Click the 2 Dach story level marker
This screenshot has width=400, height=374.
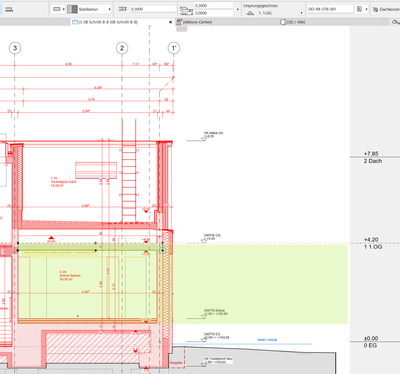(x=373, y=157)
